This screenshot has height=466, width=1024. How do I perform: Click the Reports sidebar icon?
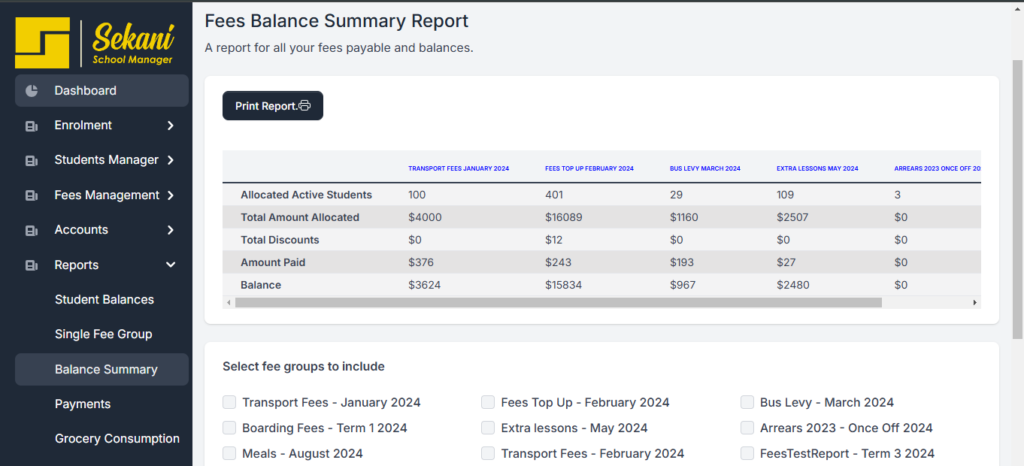32,266
